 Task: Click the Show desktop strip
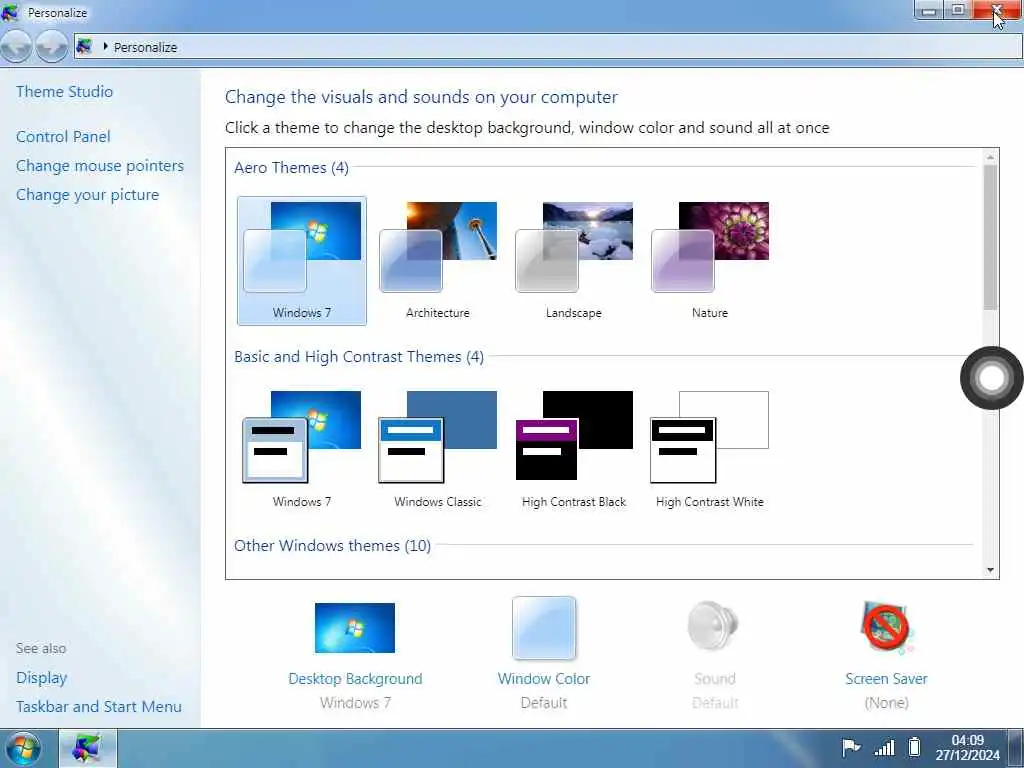(1016, 748)
